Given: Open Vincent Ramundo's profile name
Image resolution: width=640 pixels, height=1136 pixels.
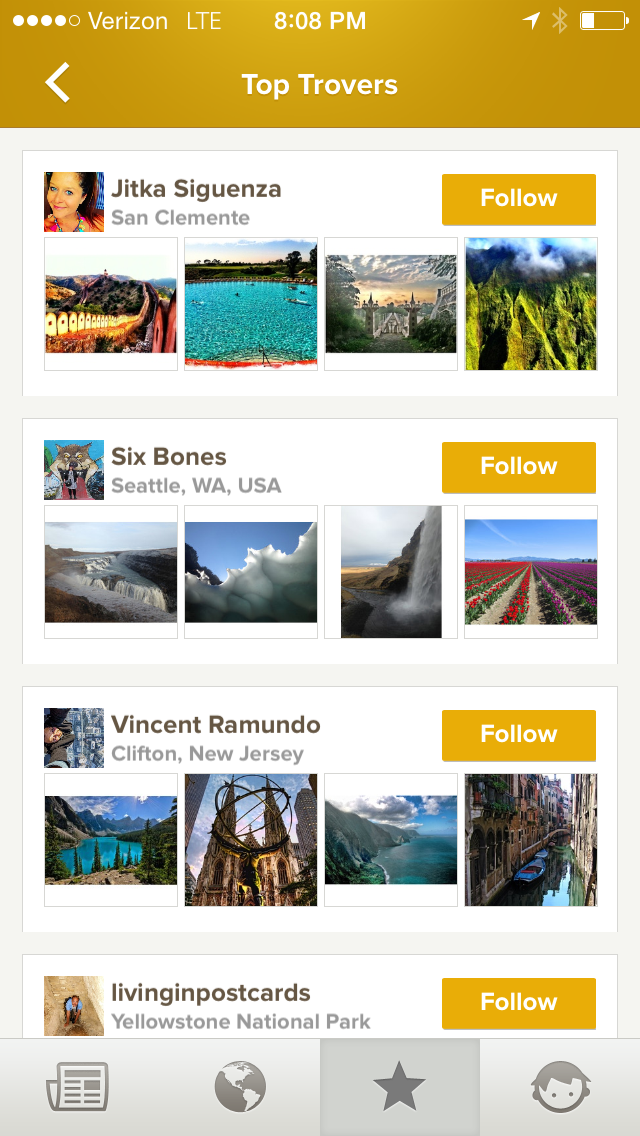Looking at the screenshot, I should (x=216, y=725).
